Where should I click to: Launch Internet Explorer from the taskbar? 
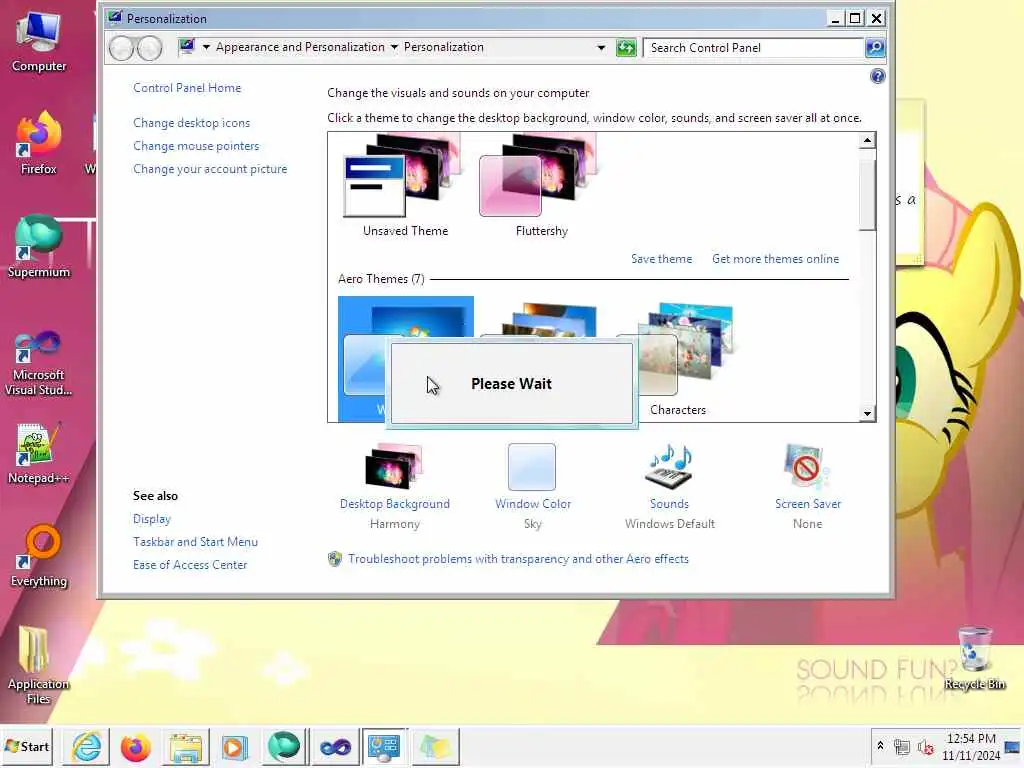[x=86, y=746]
